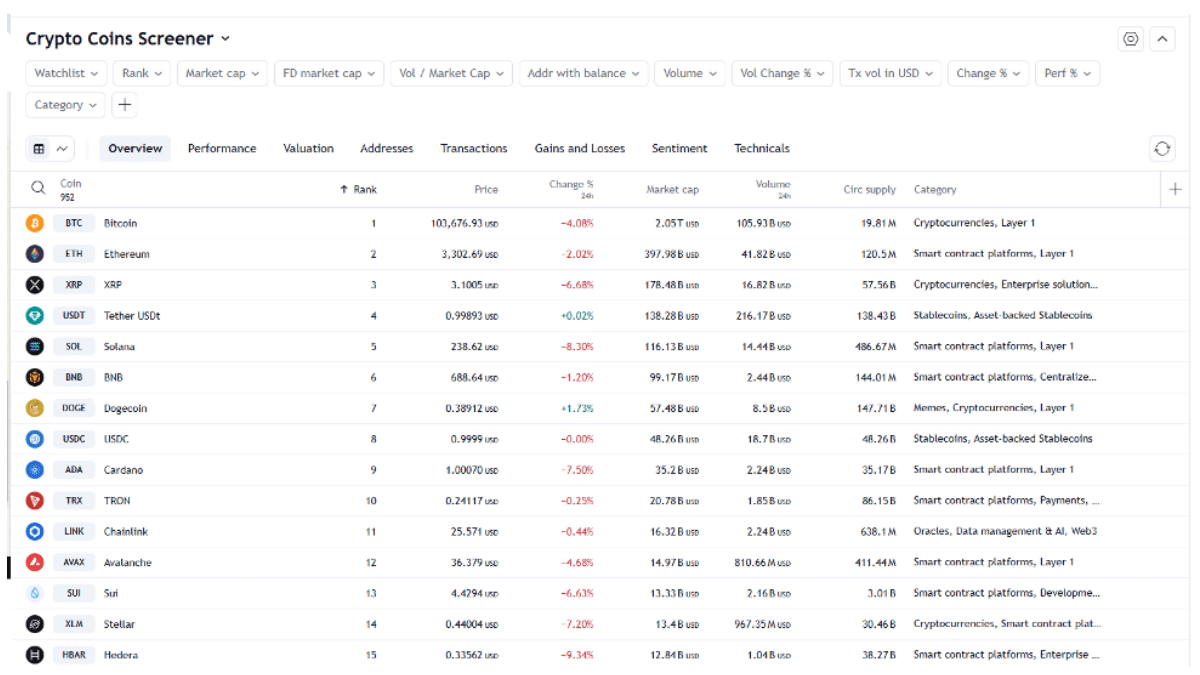1200x675 pixels.
Task: Open the screener settings gear
Action: (1130, 38)
